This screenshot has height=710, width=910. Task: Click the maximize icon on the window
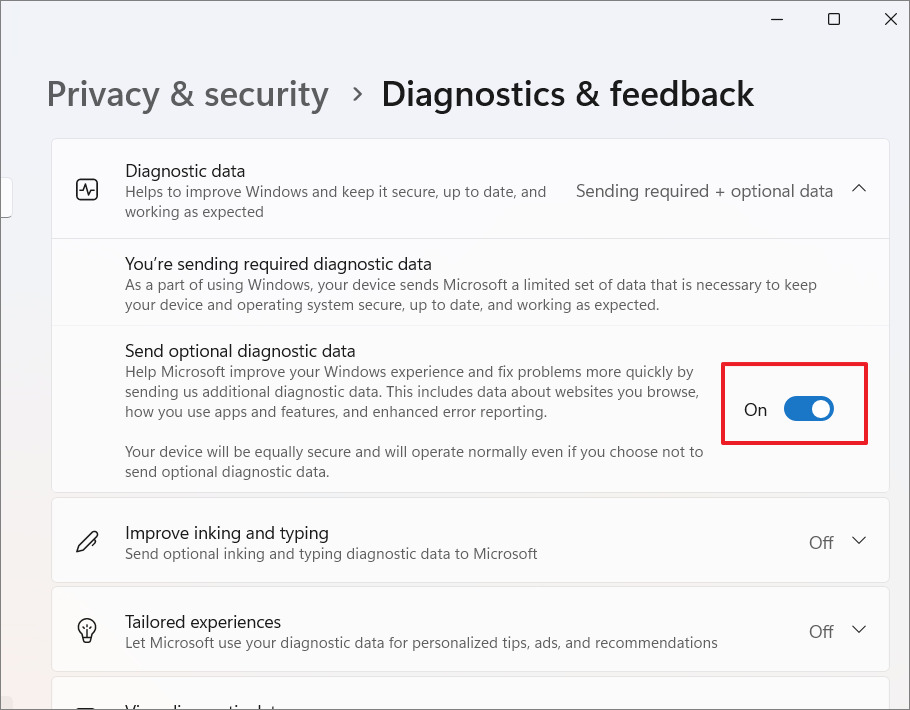pyautogui.click(x=833, y=18)
